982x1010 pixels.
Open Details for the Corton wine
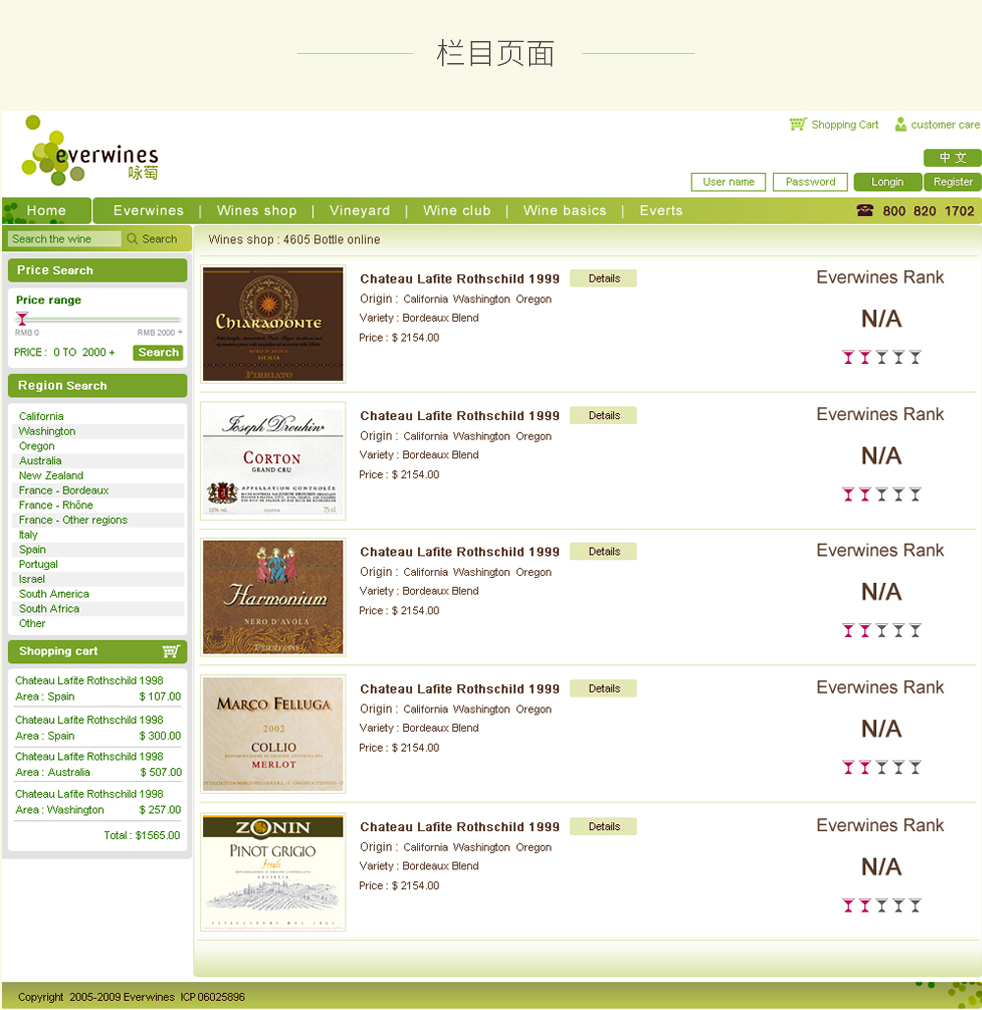(603, 415)
